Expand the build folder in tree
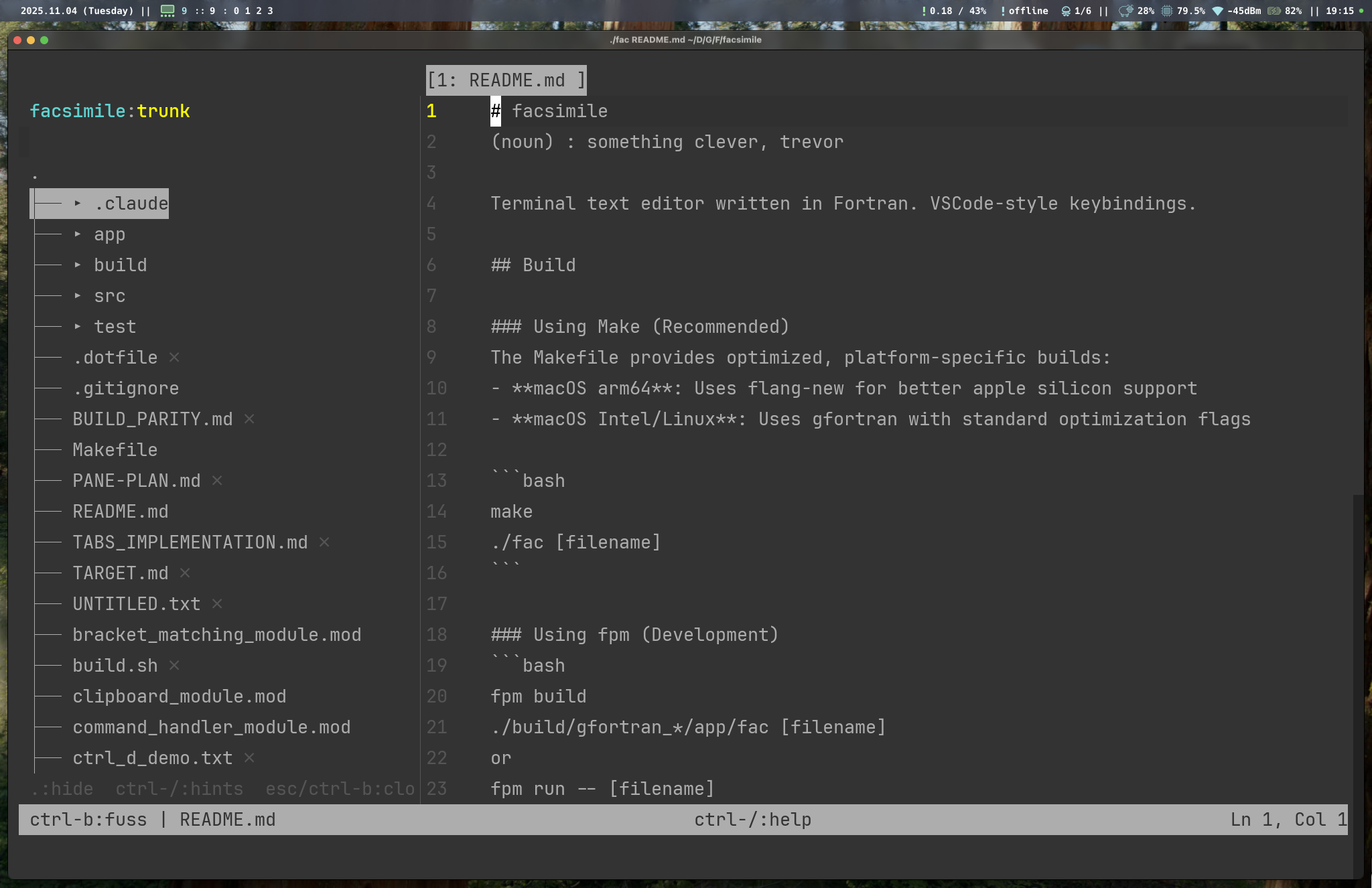1372x888 pixels. pos(78,265)
